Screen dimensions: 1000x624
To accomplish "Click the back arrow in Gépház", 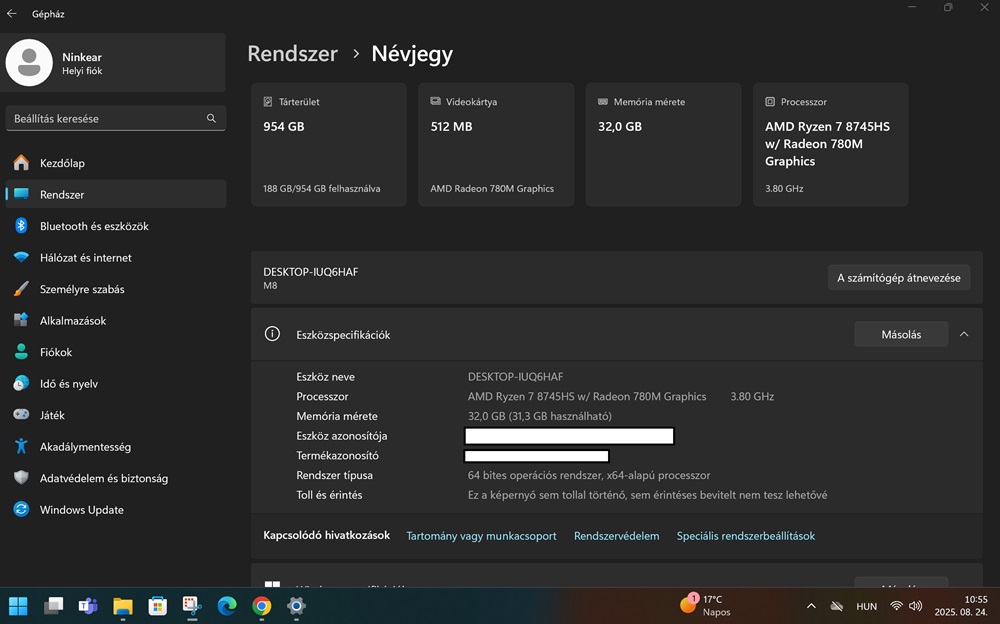I will click(12, 14).
